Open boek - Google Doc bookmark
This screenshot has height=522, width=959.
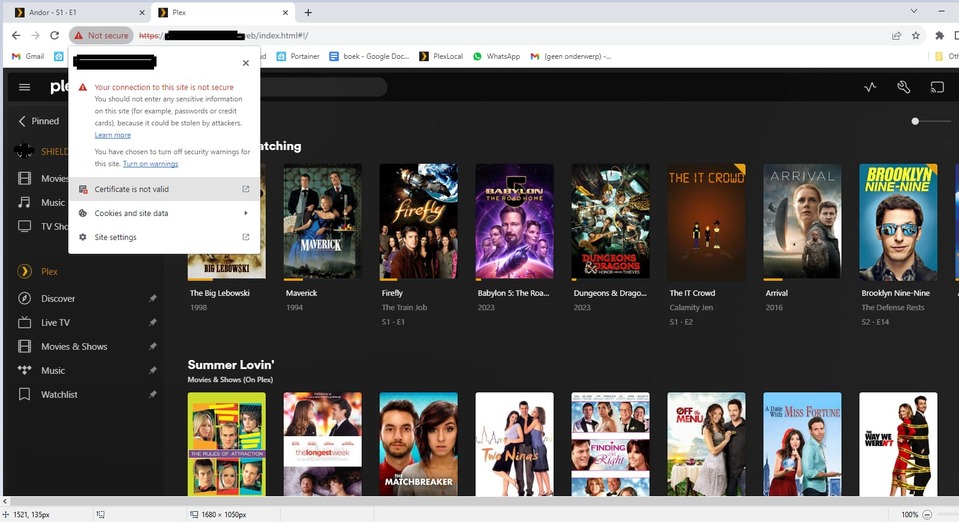pyautogui.click(x=369, y=56)
